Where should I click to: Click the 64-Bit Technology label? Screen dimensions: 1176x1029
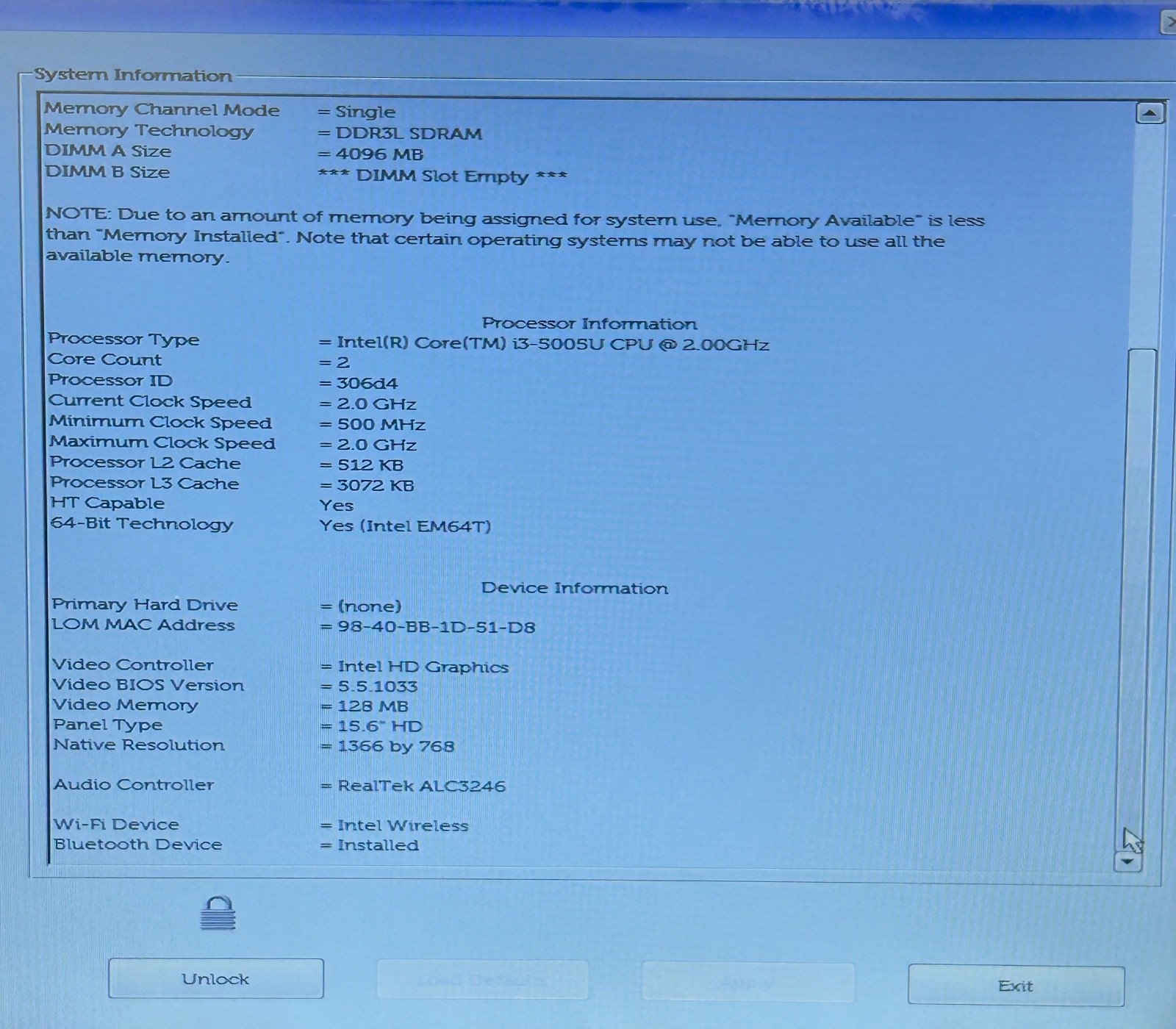(x=142, y=524)
